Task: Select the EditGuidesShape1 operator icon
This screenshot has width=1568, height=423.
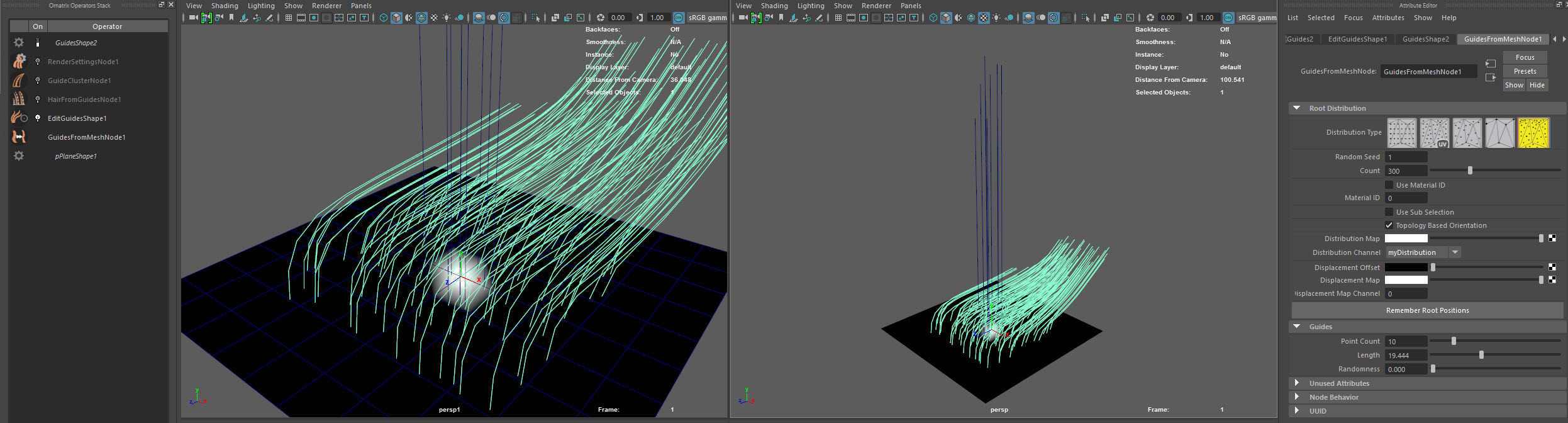Action: tap(19, 118)
